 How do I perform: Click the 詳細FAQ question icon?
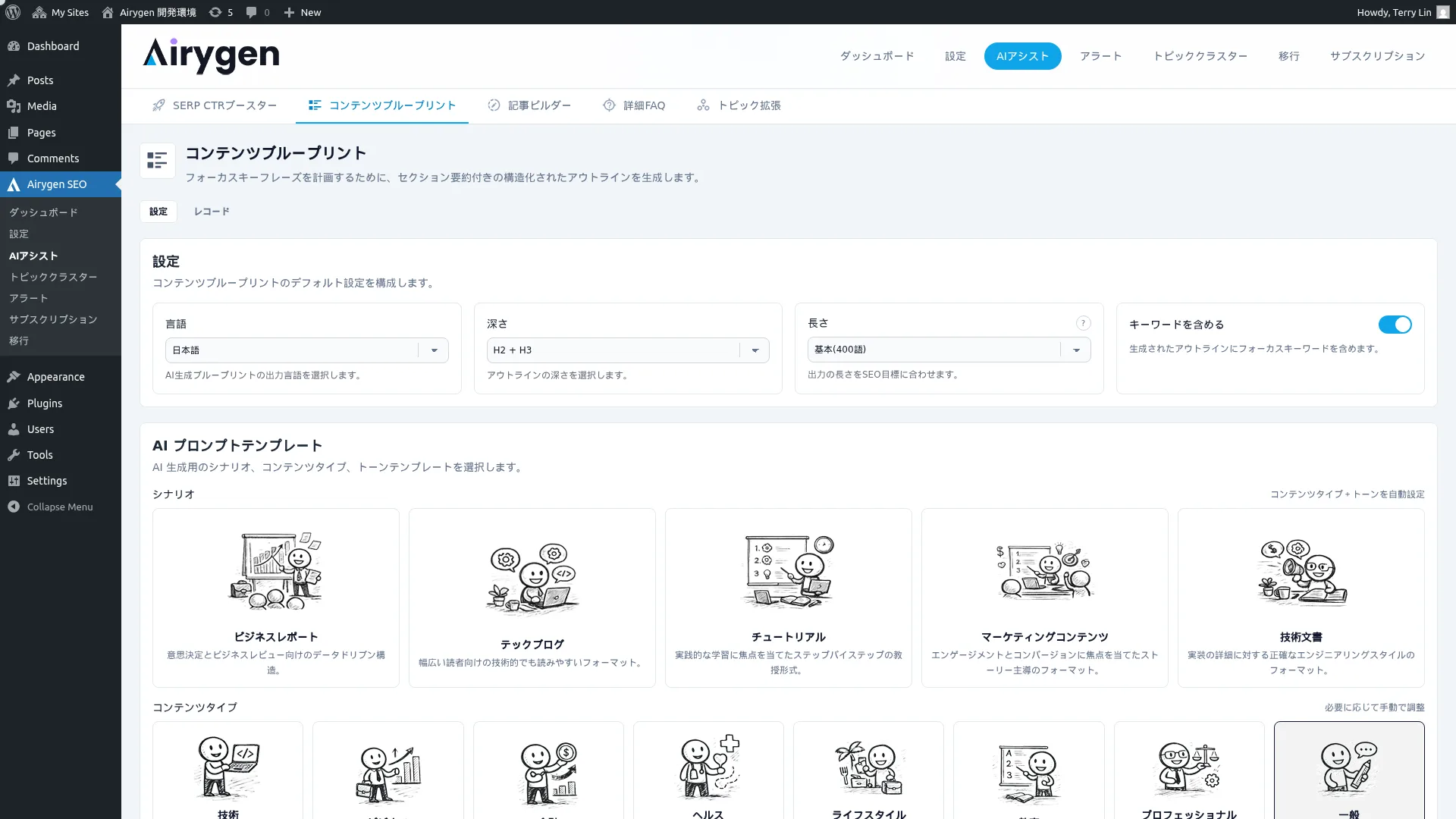click(609, 105)
